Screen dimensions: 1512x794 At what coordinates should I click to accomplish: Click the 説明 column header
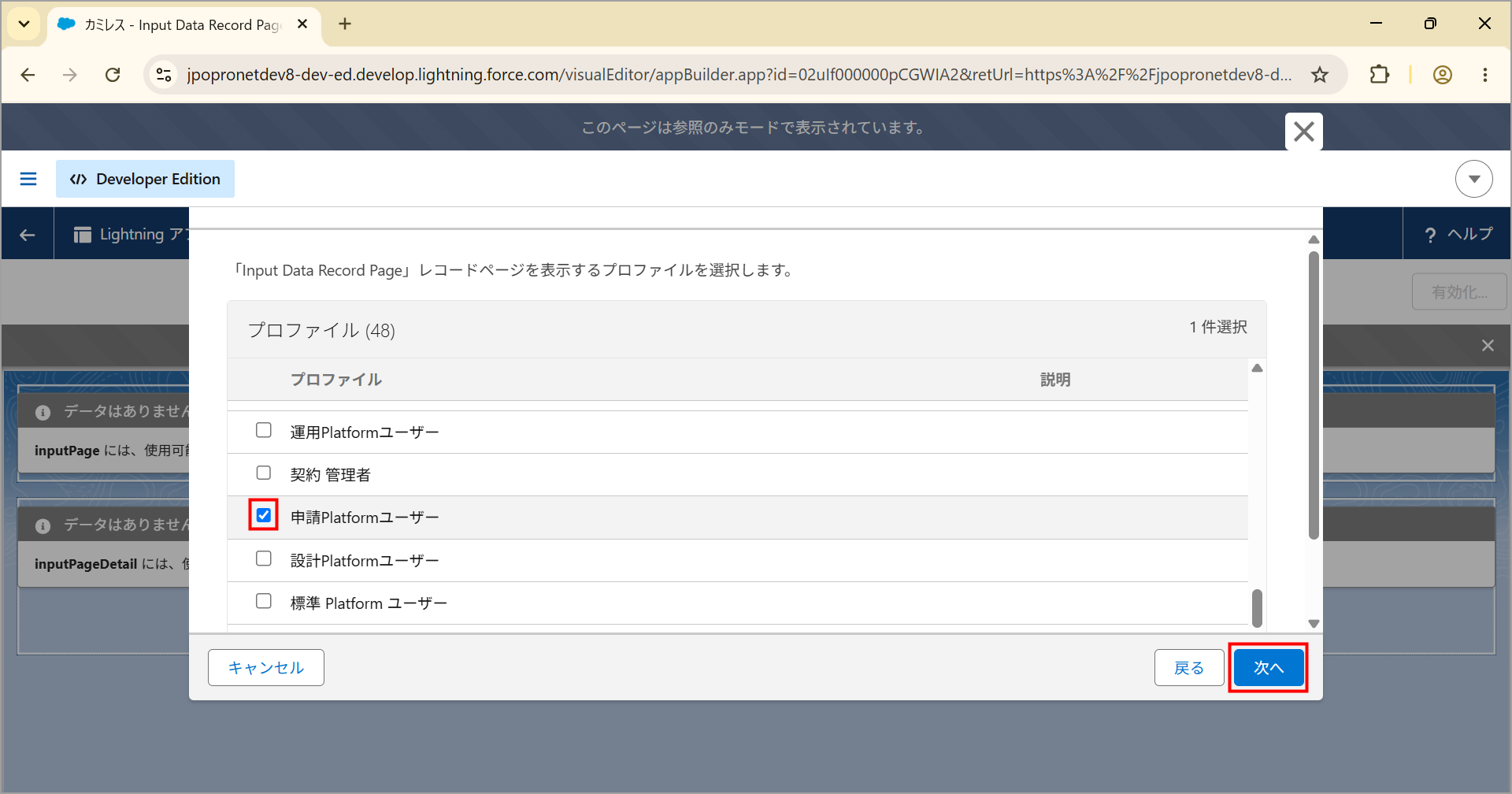[1055, 380]
